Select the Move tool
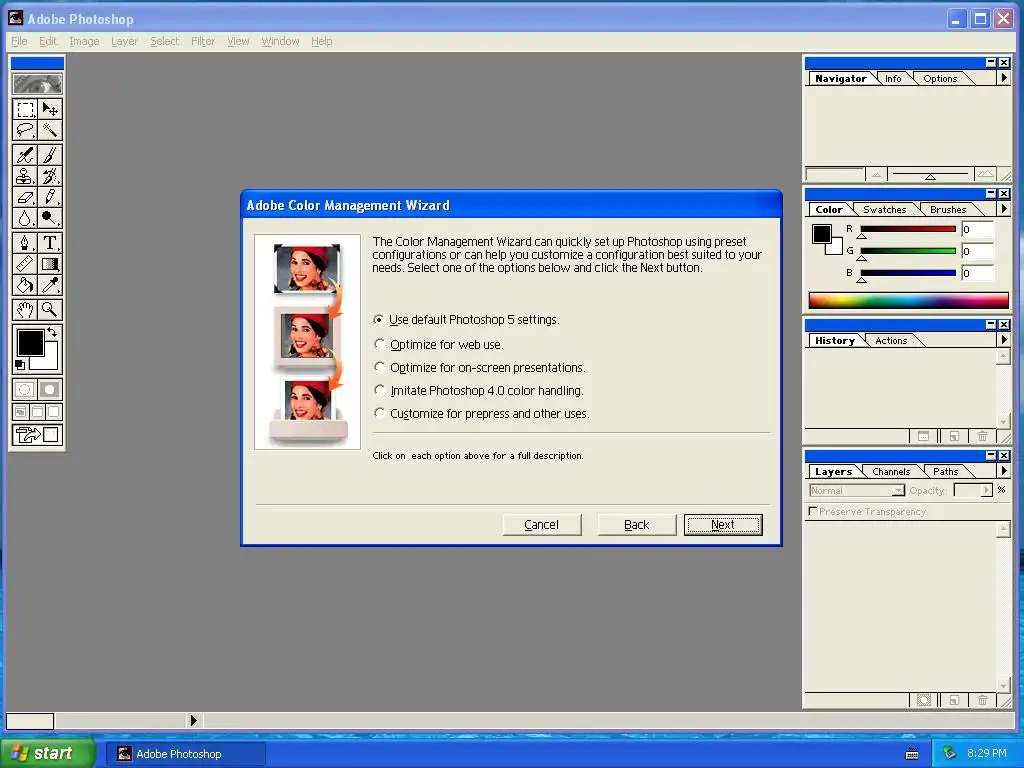Image resolution: width=1024 pixels, height=768 pixels. pyautogui.click(x=50, y=109)
